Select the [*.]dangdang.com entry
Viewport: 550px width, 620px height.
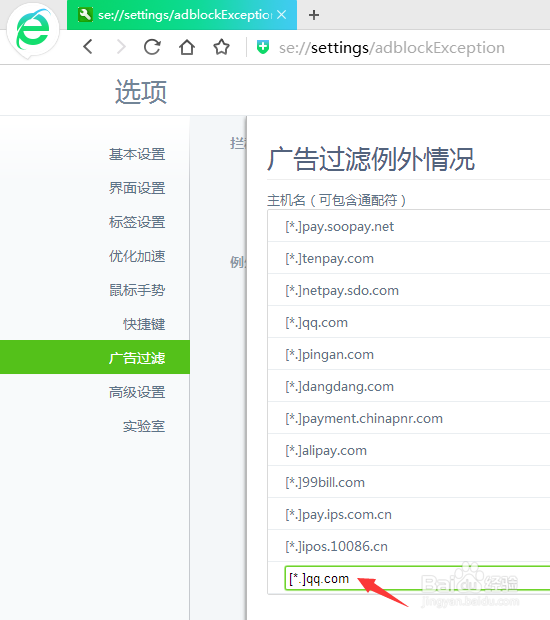pyautogui.click(x=409, y=386)
